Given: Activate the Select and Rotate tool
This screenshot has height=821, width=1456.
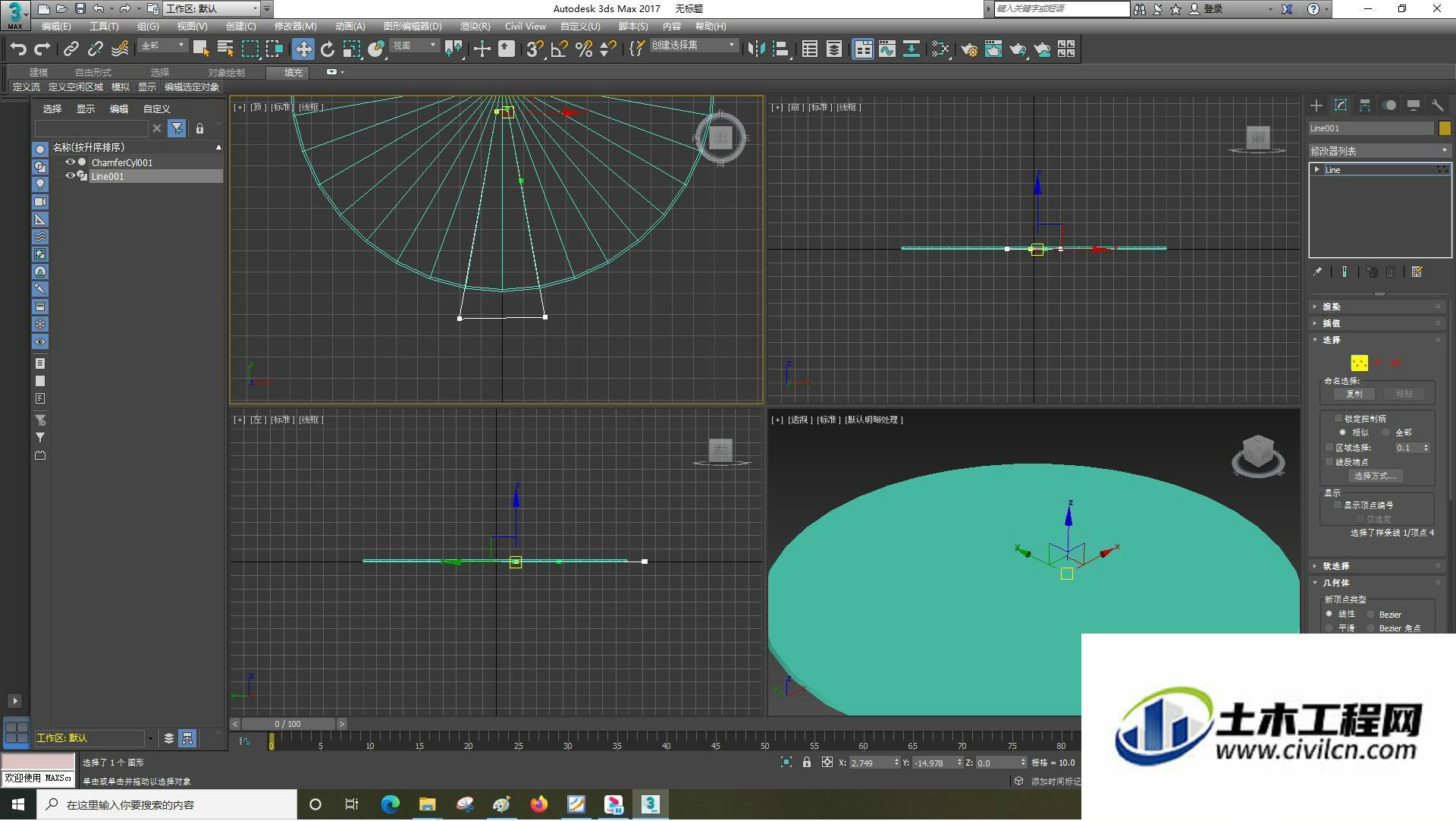Looking at the screenshot, I should pos(328,49).
